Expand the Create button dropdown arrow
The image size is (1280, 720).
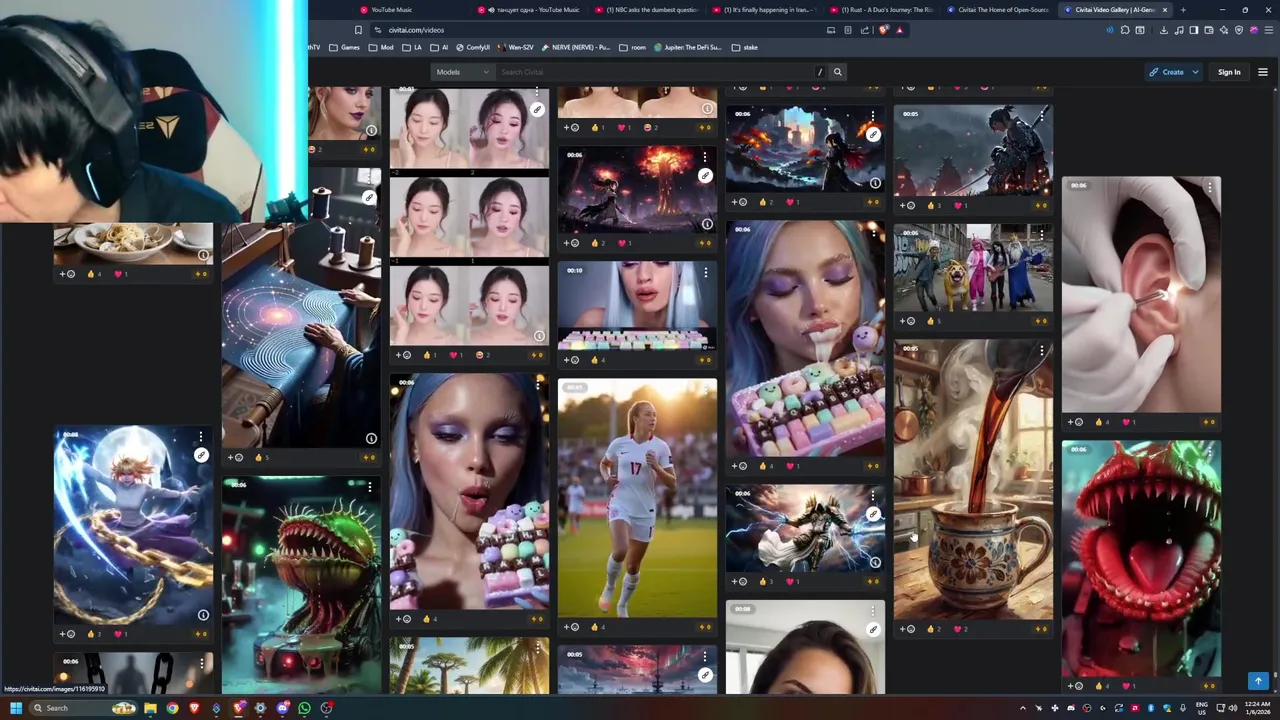1195,72
